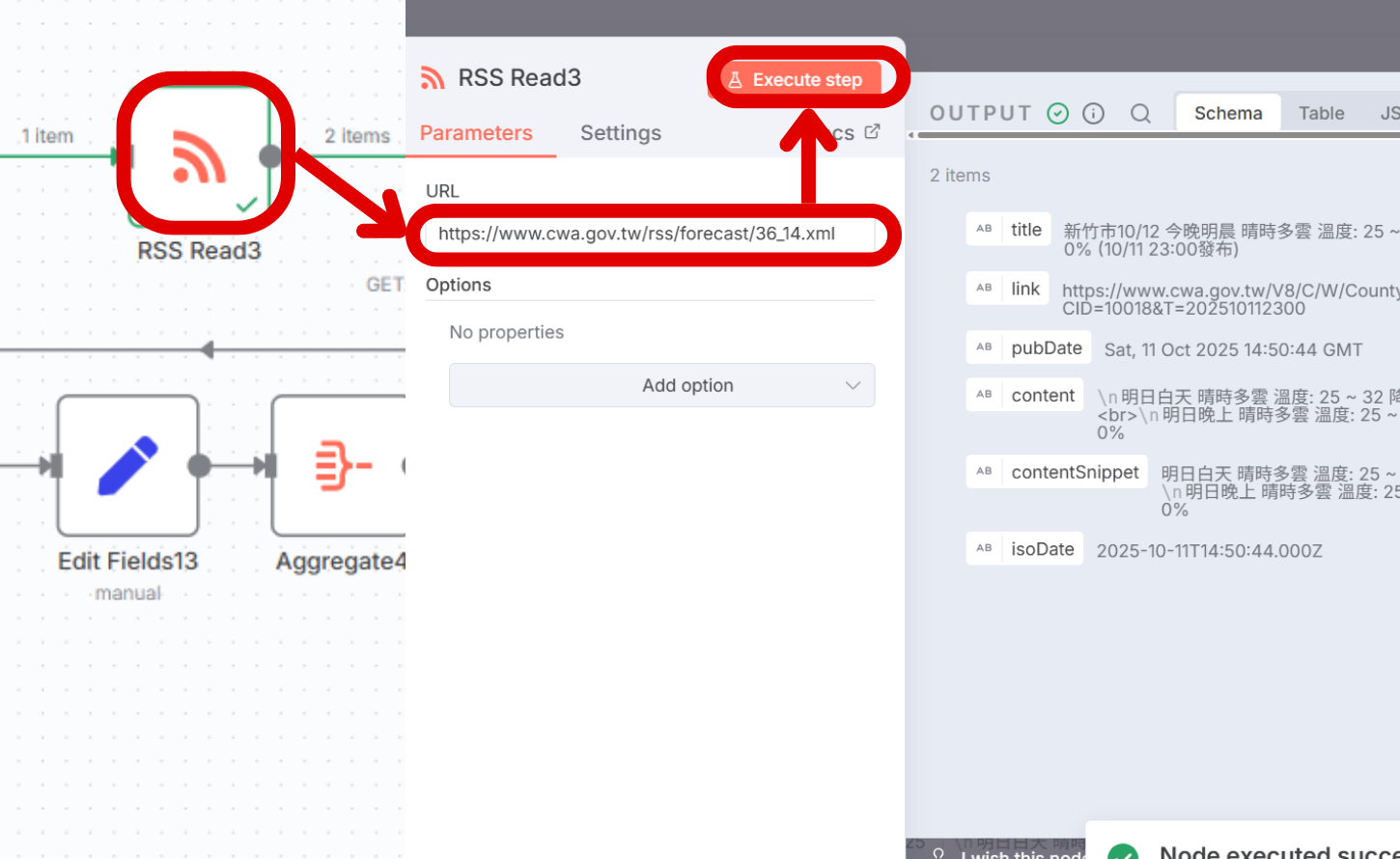Click the RSS icon in the panel header

pyautogui.click(x=433, y=78)
